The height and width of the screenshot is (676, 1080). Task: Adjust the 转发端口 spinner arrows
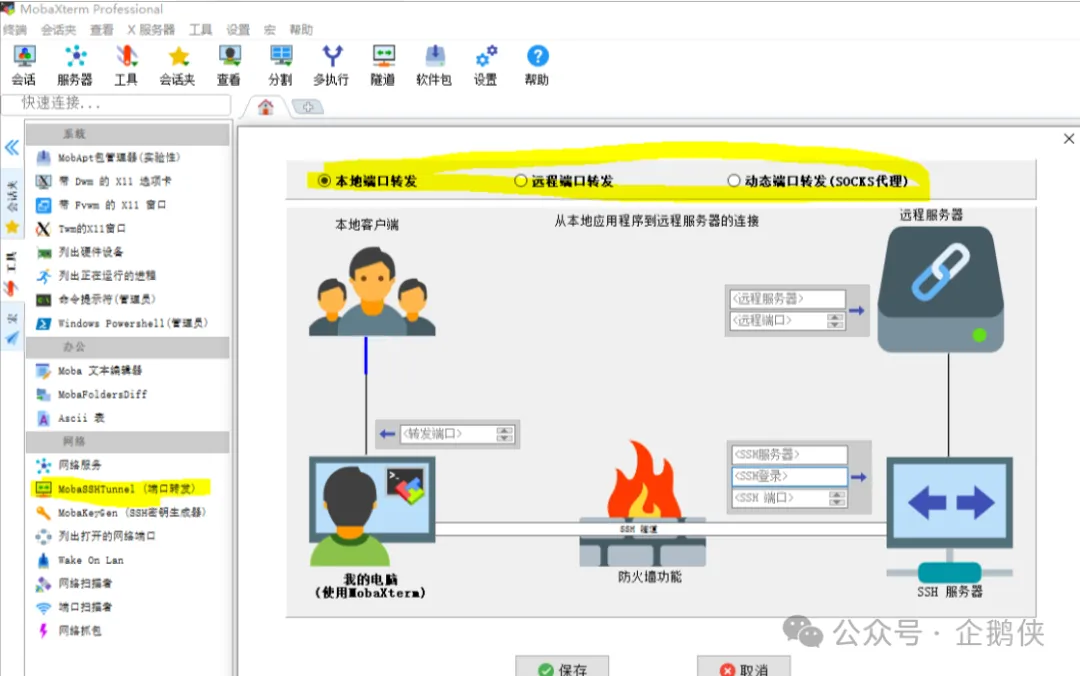pyautogui.click(x=505, y=434)
